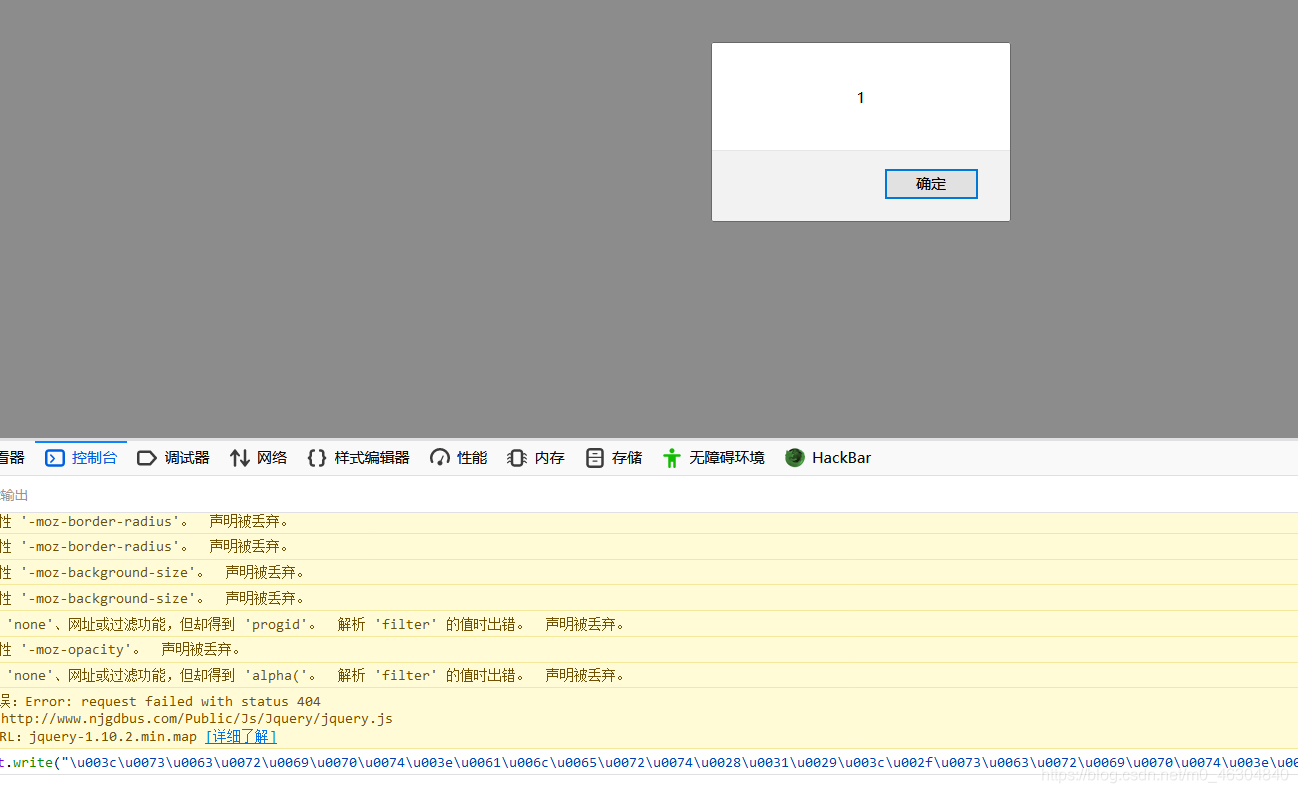Select the first '-moz-border-radius' warning row
Image resolution: width=1298 pixels, height=793 pixels.
(649, 521)
